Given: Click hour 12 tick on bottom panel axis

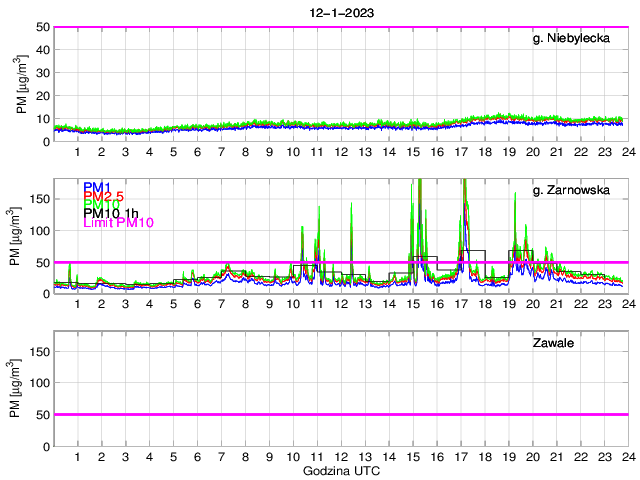Looking at the screenshot, I should [340, 456].
